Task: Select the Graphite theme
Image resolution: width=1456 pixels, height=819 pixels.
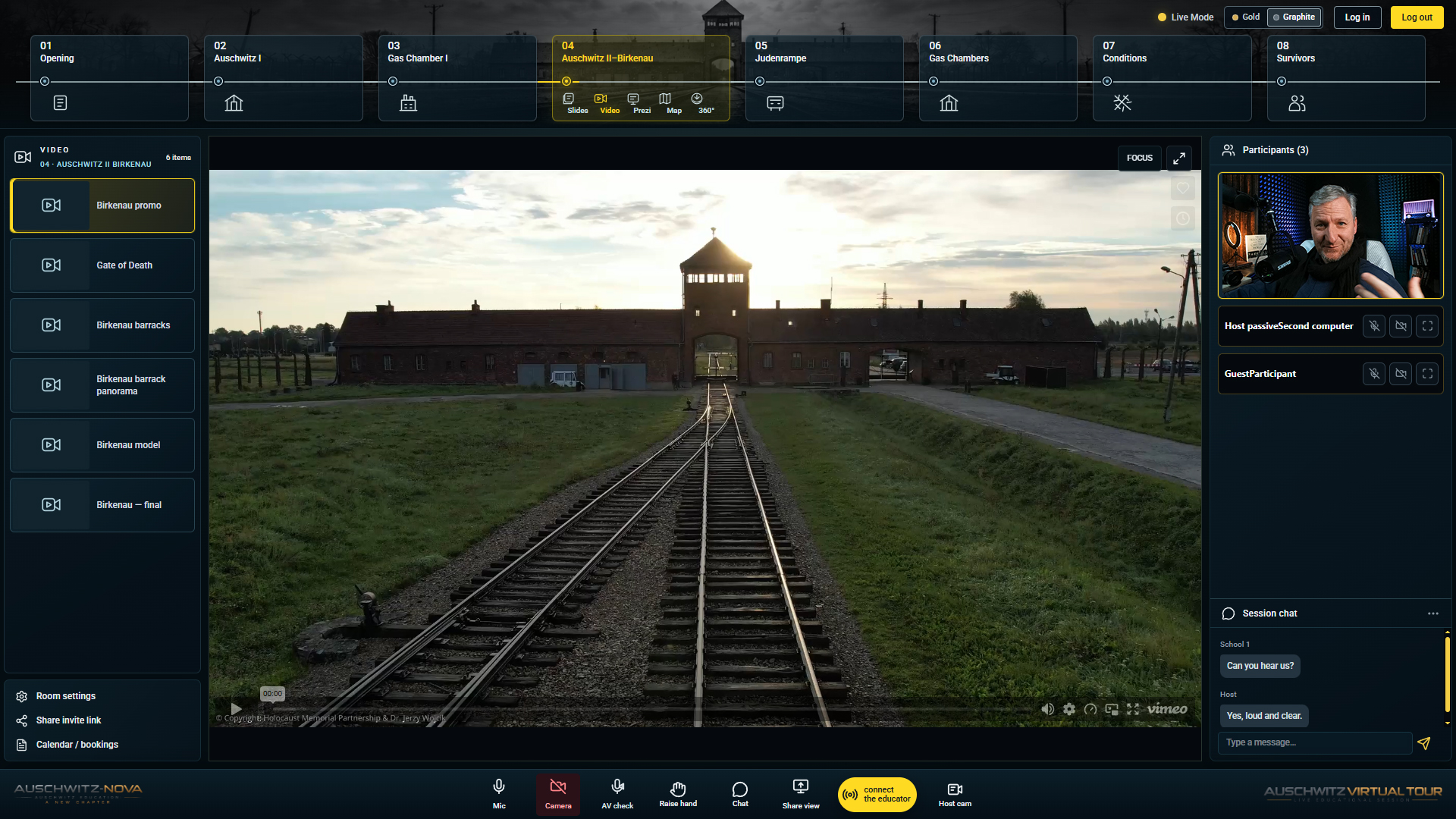Action: coord(1294,17)
